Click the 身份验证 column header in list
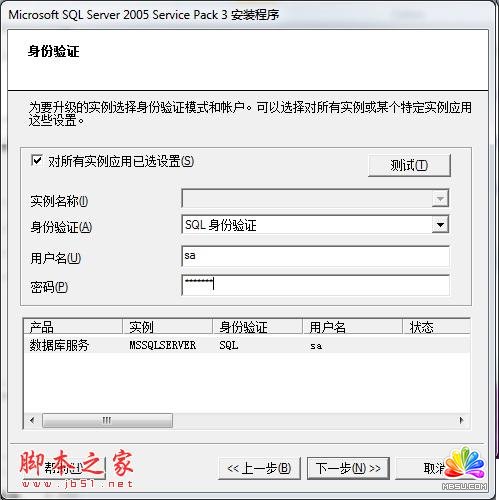Viewport: 499px width, 500px height. coord(257,327)
